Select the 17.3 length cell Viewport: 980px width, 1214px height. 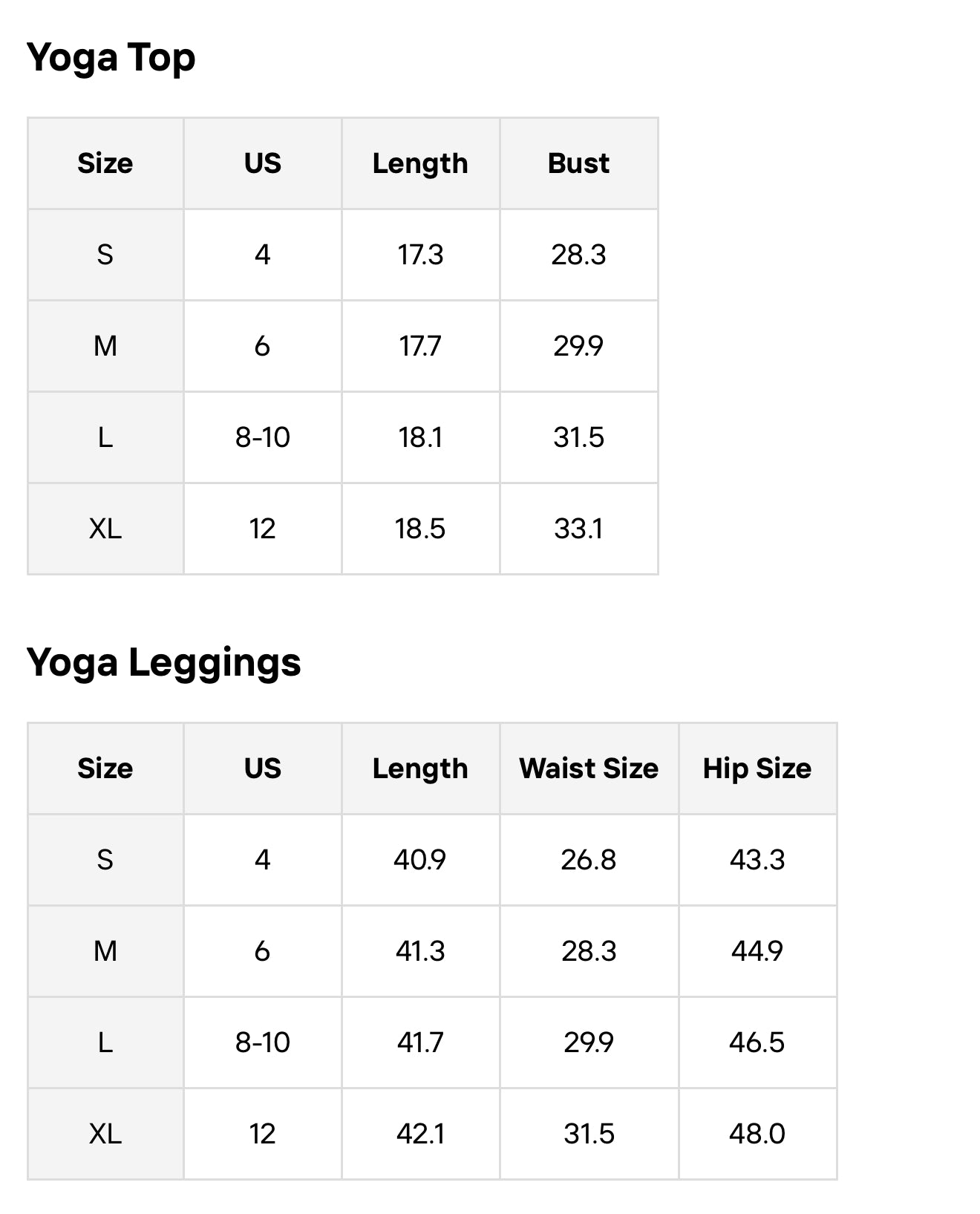point(420,255)
